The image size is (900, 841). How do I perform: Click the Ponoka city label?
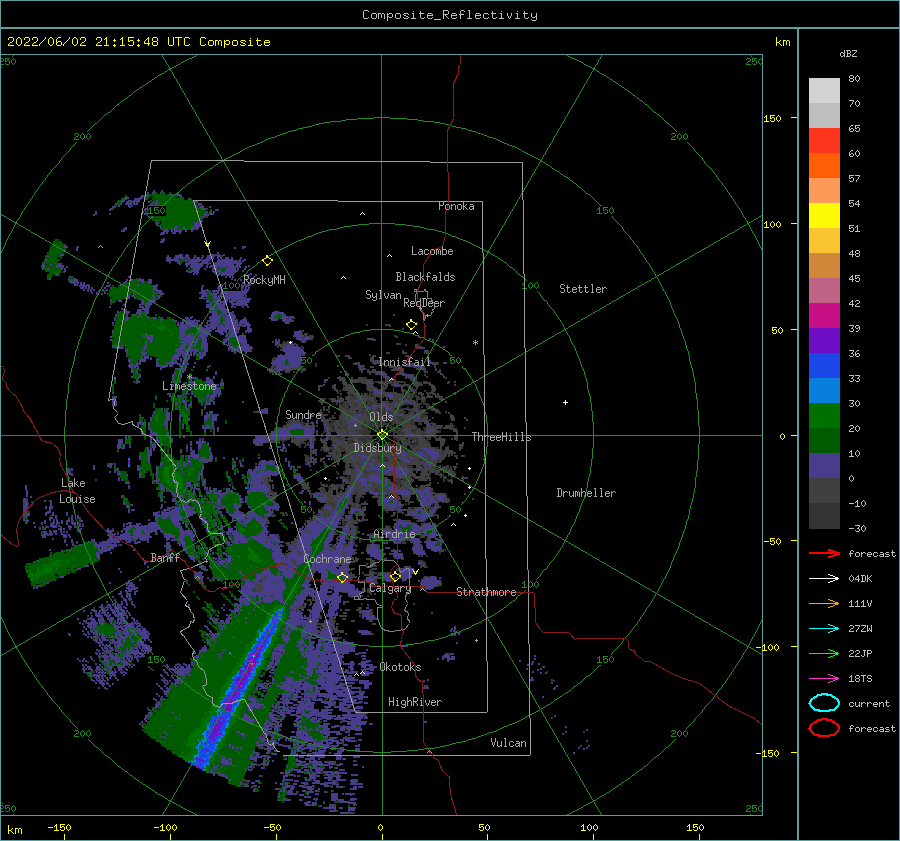coord(456,206)
